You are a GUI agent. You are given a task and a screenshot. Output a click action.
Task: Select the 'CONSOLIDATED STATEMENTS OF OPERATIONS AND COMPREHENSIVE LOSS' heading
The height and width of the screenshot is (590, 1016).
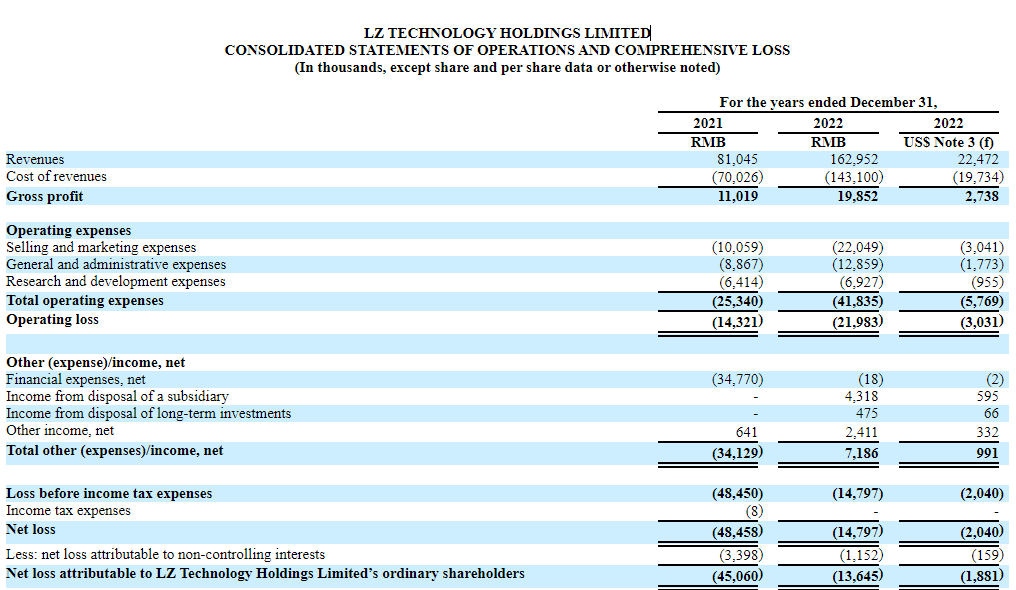coord(507,51)
